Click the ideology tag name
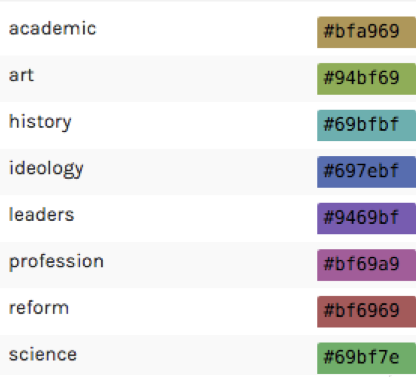Screen dimensions: 416x377 (46, 169)
